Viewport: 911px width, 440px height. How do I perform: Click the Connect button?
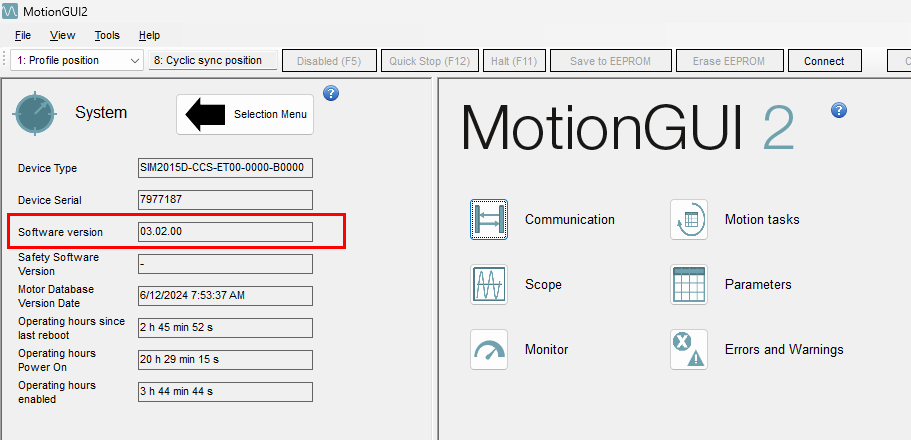[x=824, y=61]
